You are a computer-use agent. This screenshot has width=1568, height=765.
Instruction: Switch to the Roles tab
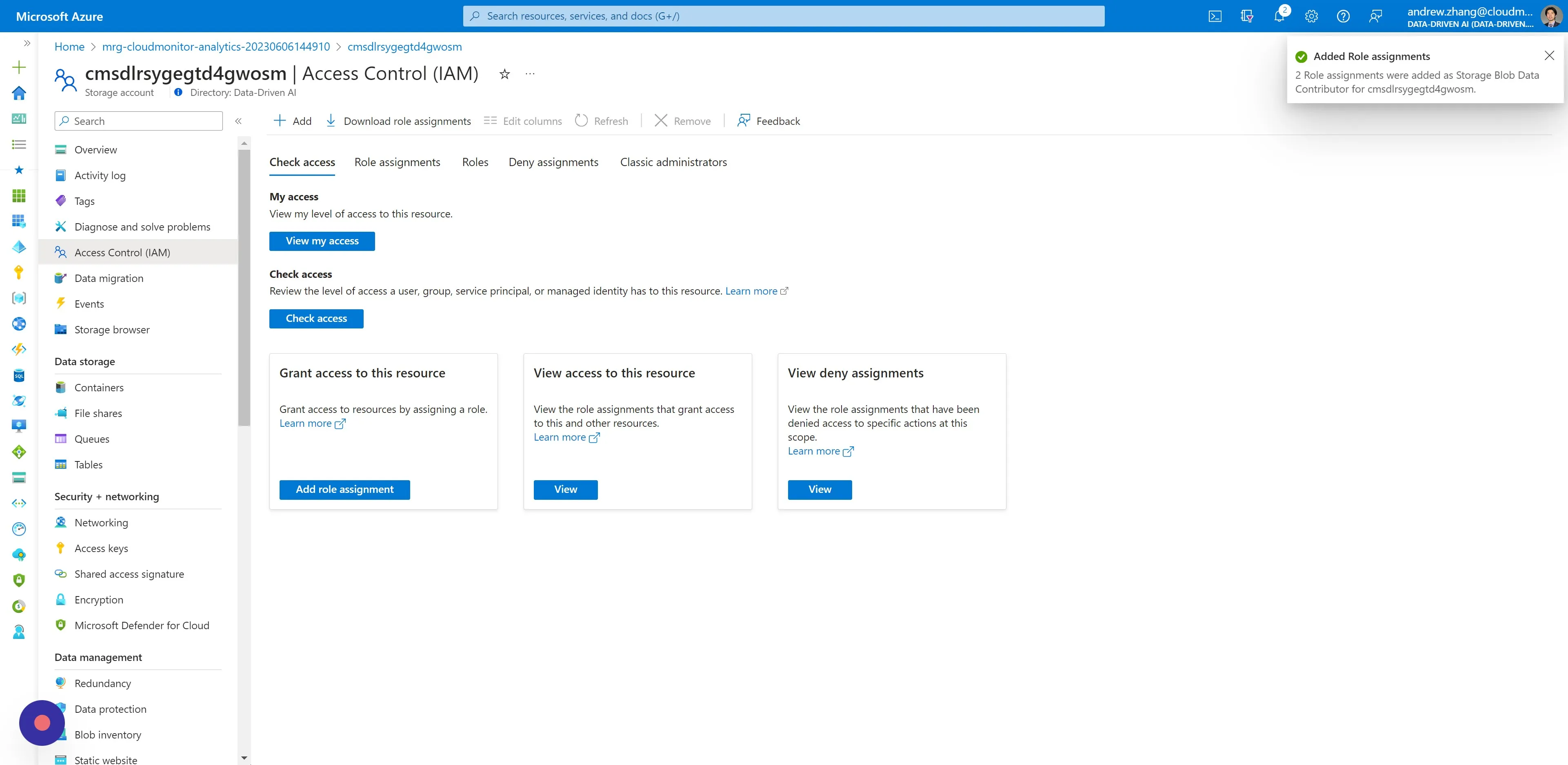pyautogui.click(x=475, y=162)
